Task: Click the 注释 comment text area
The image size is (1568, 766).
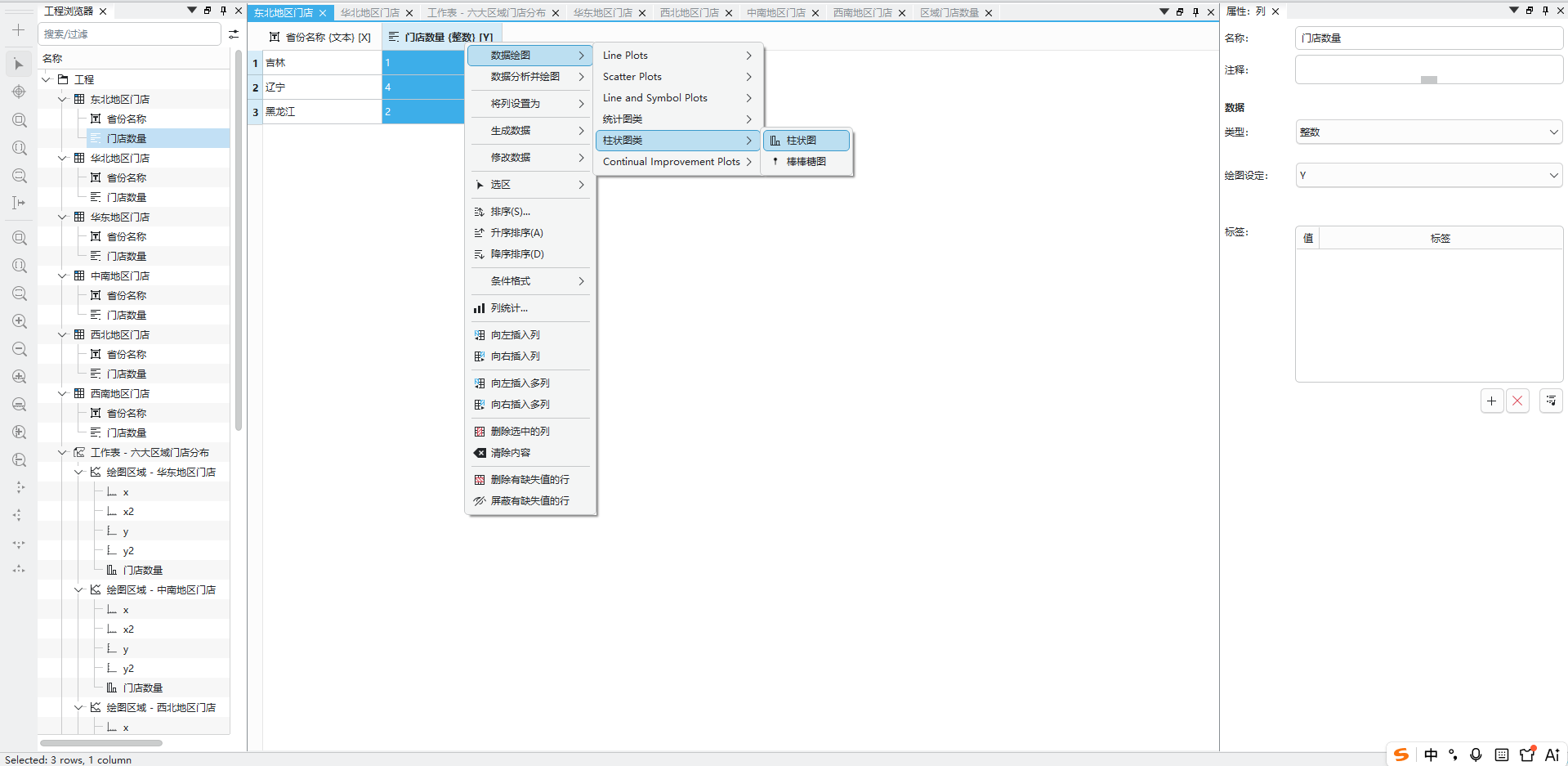Action: 1429,69
